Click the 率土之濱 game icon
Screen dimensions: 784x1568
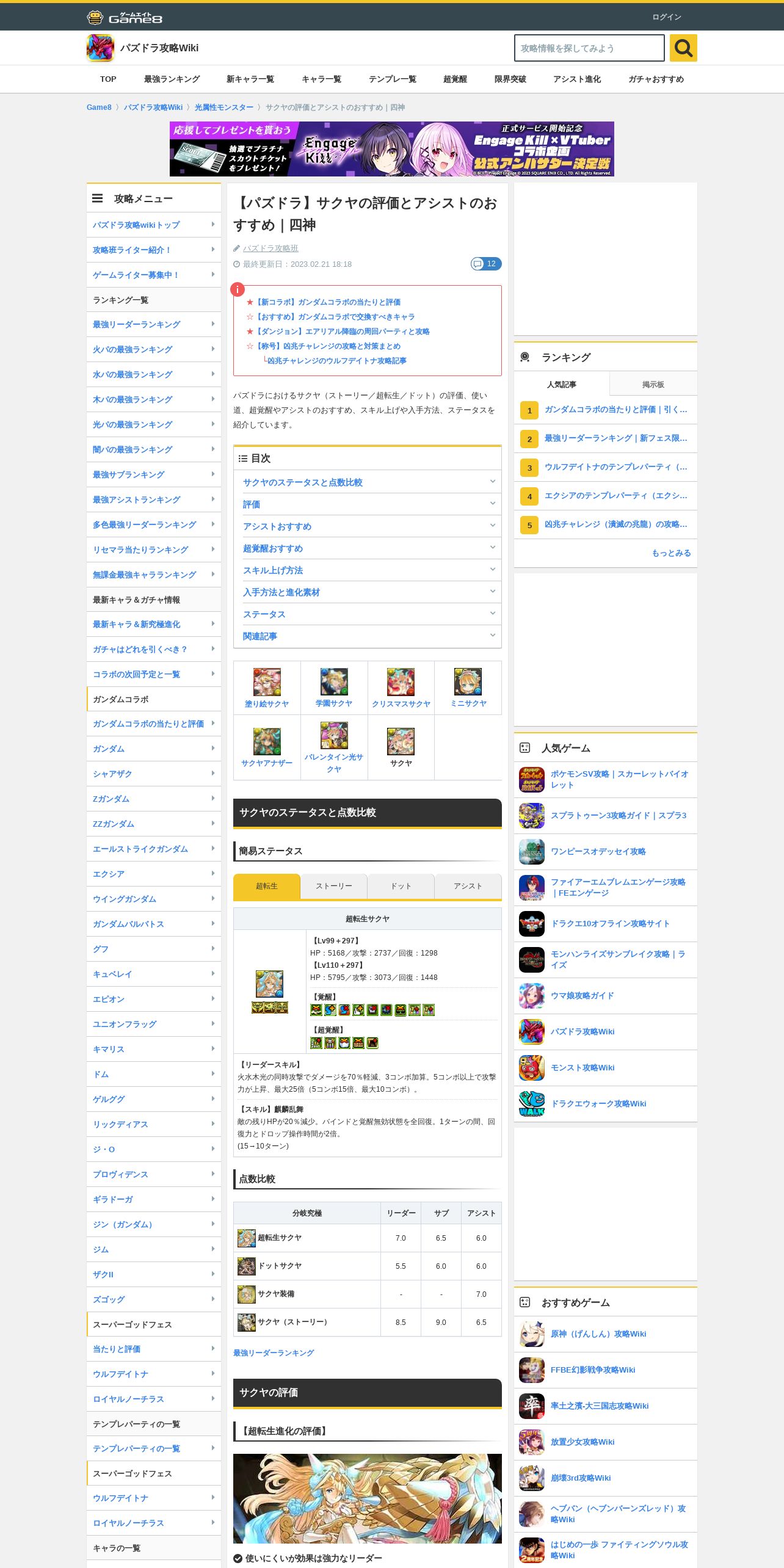click(x=532, y=1406)
